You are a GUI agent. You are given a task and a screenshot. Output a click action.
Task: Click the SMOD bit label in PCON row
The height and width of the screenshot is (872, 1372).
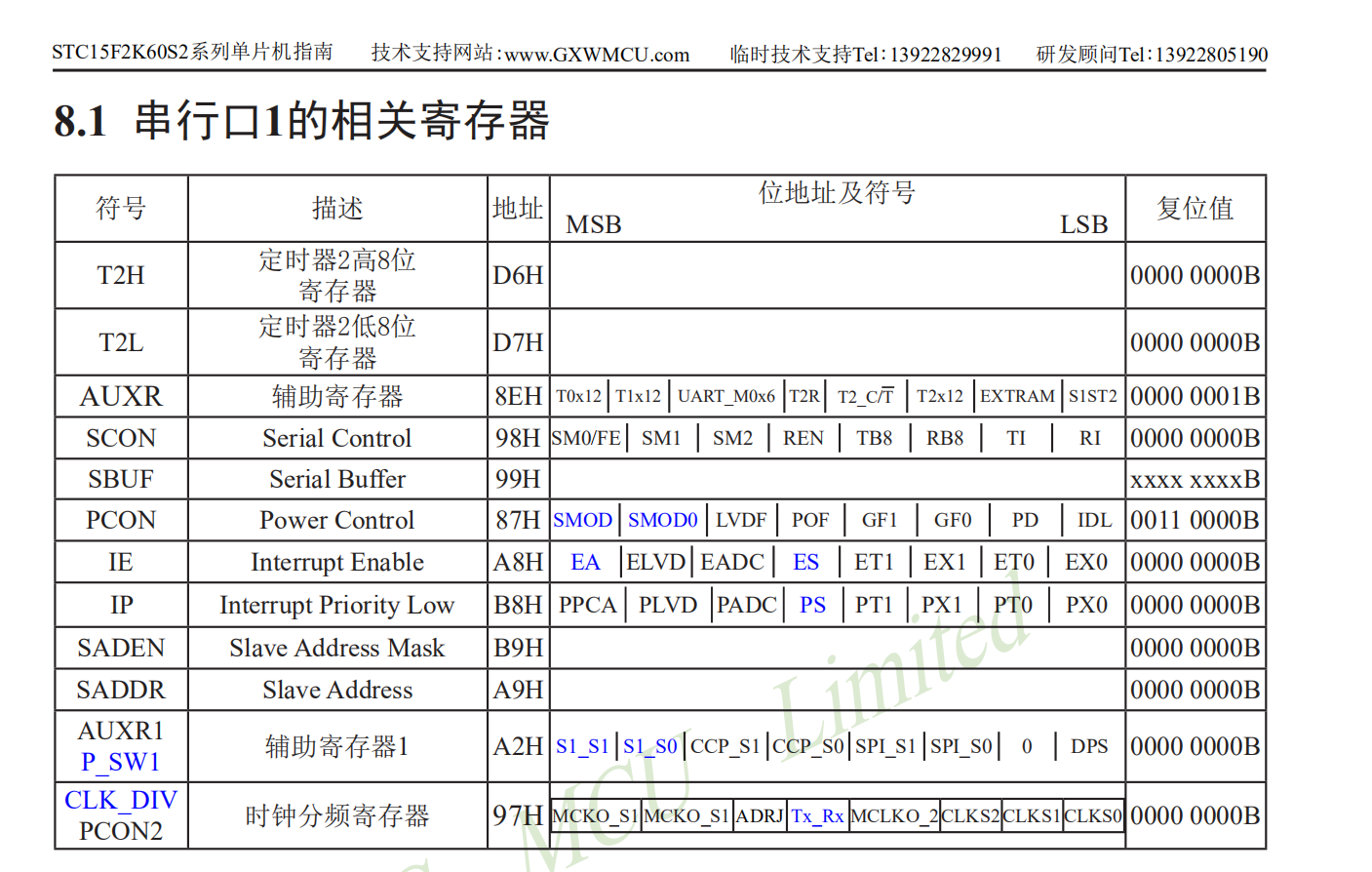pyautogui.click(x=582, y=520)
